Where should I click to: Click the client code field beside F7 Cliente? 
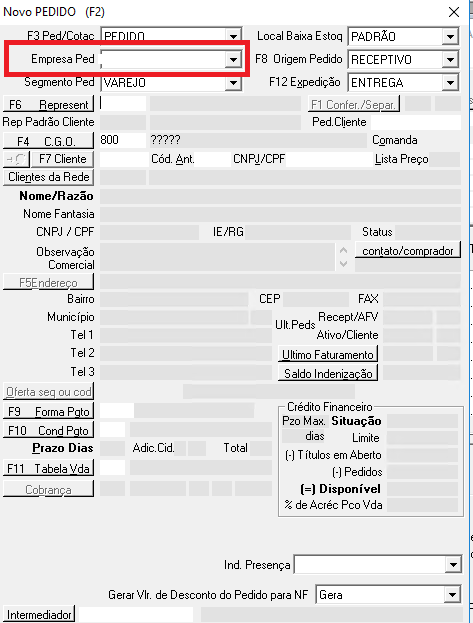tap(124, 159)
